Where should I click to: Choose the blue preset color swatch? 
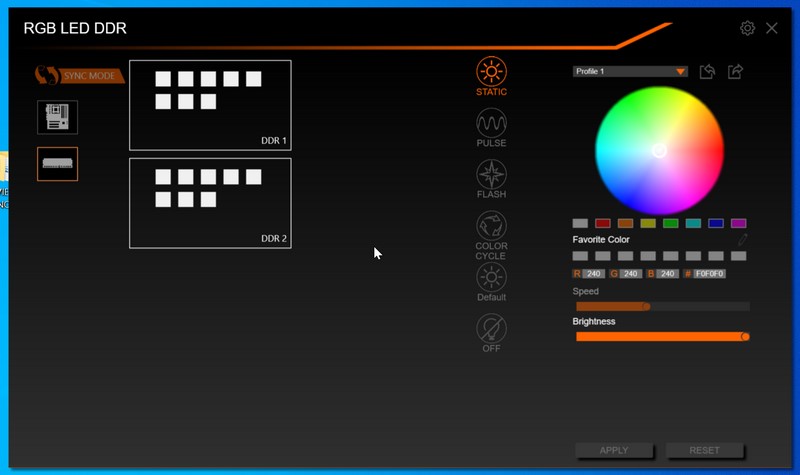(716, 223)
